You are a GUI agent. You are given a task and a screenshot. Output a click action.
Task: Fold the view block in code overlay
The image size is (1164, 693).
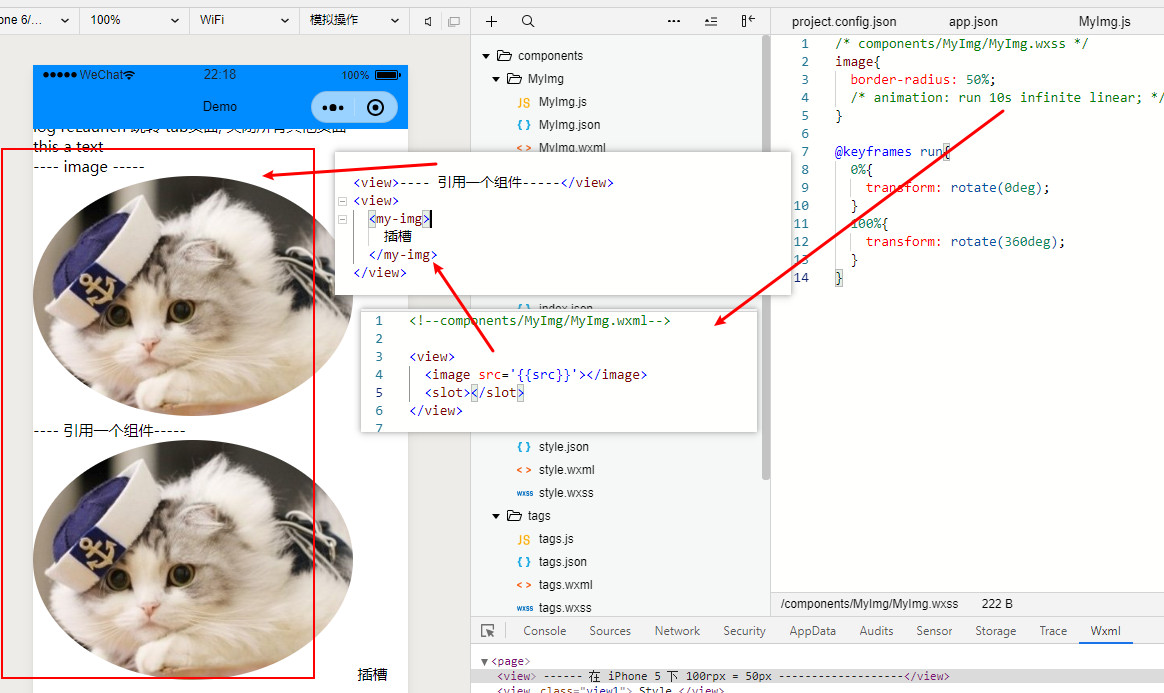pos(342,201)
